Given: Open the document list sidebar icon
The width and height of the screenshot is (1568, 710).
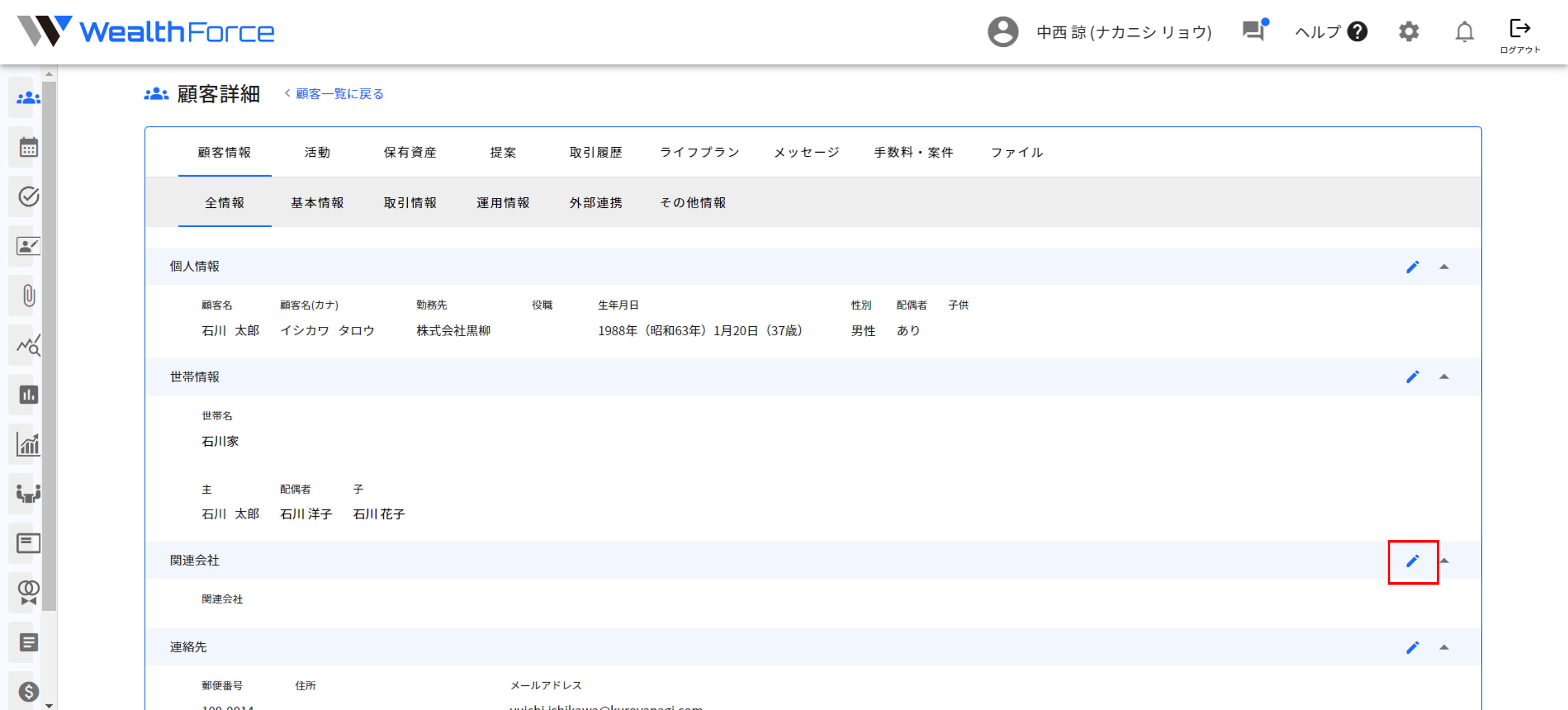Looking at the screenshot, I should 28,642.
